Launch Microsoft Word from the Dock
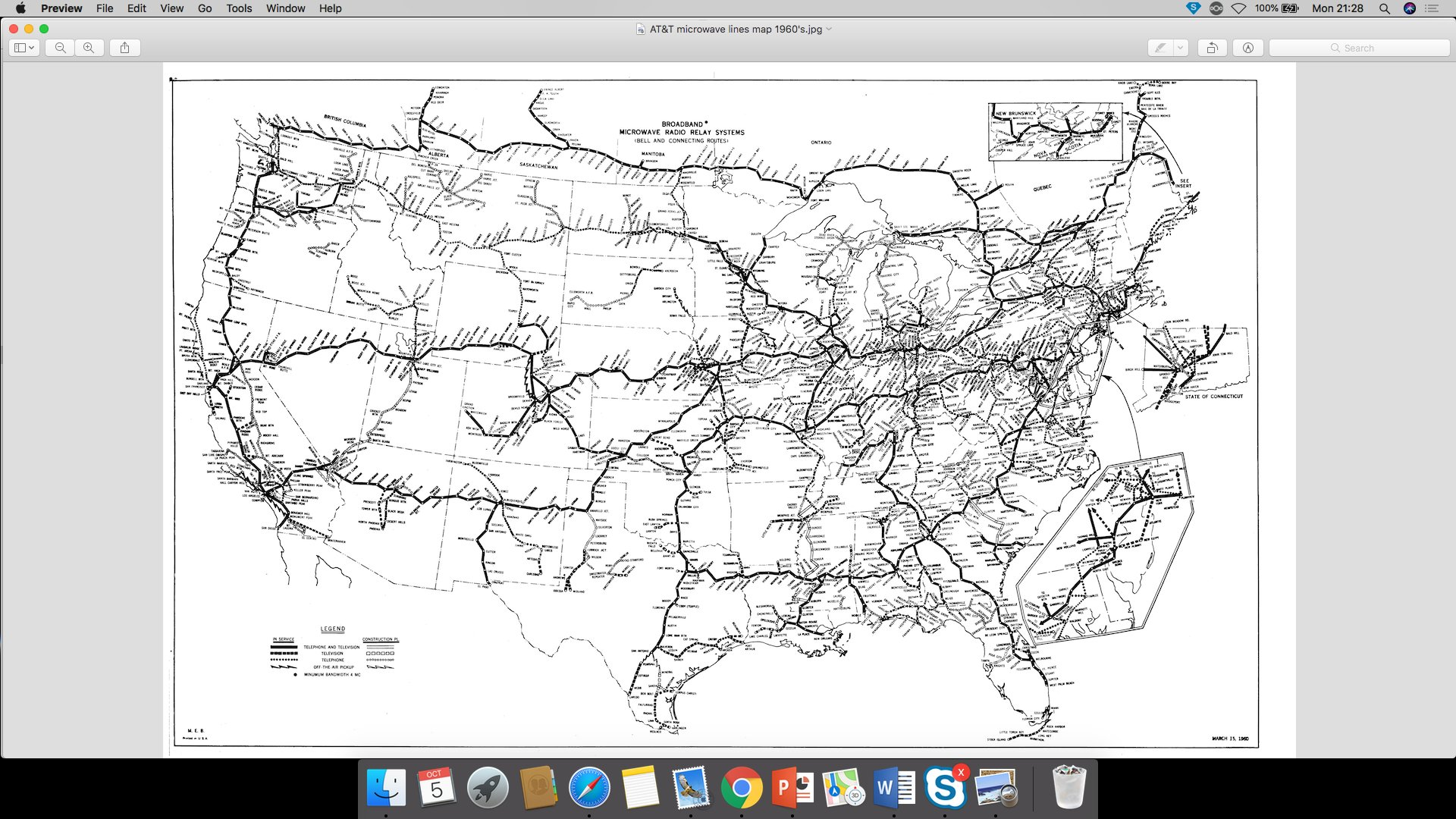Image resolution: width=1456 pixels, height=819 pixels. (894, 788)
